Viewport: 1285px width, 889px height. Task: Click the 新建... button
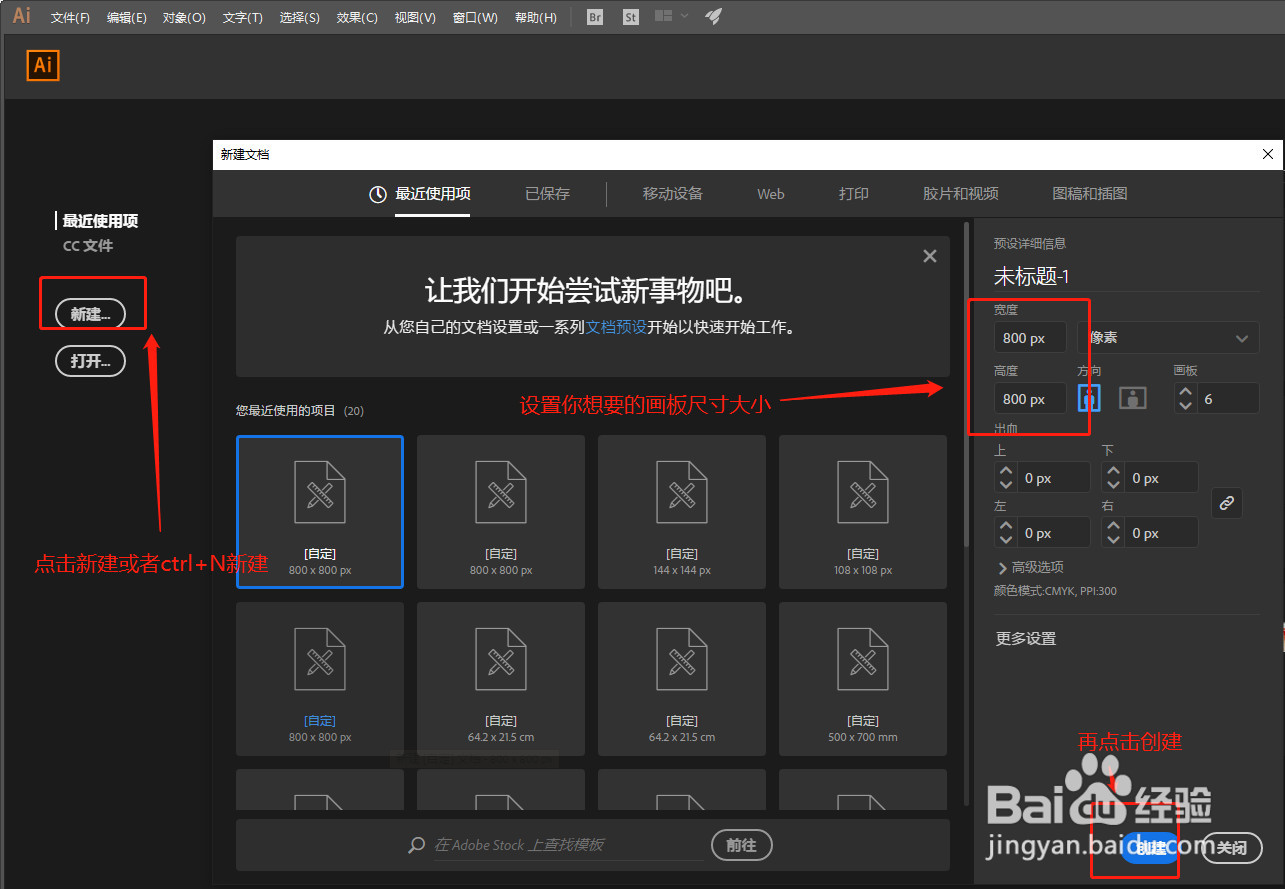click(x=90, y=314)
